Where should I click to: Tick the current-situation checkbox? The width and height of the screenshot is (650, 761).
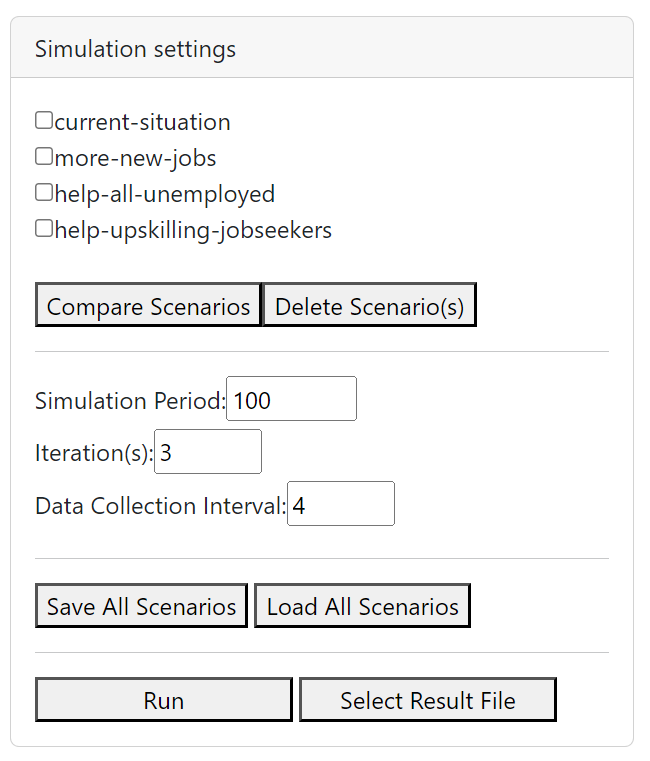44,121
